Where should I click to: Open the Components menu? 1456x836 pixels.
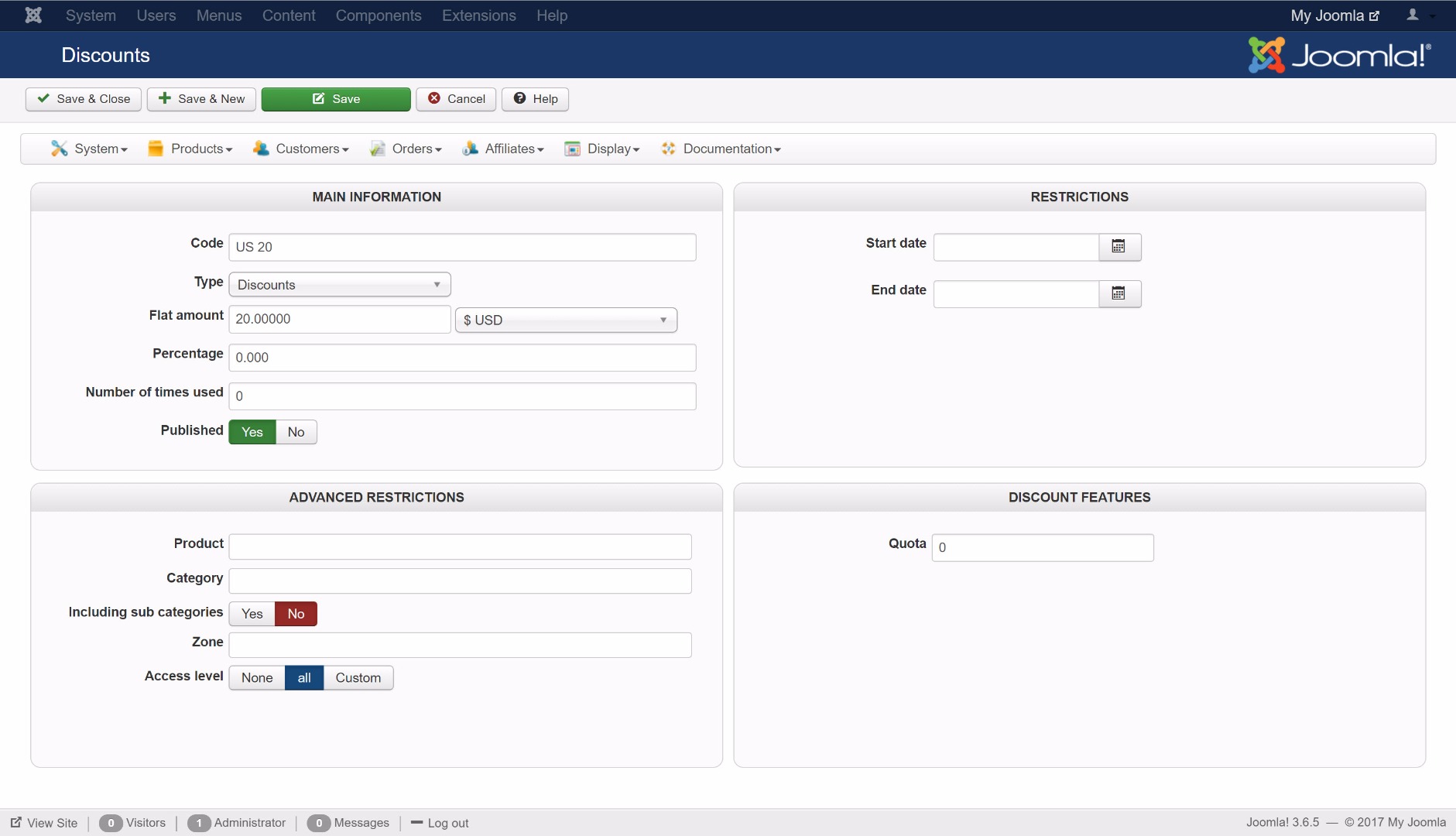(379, 15)
